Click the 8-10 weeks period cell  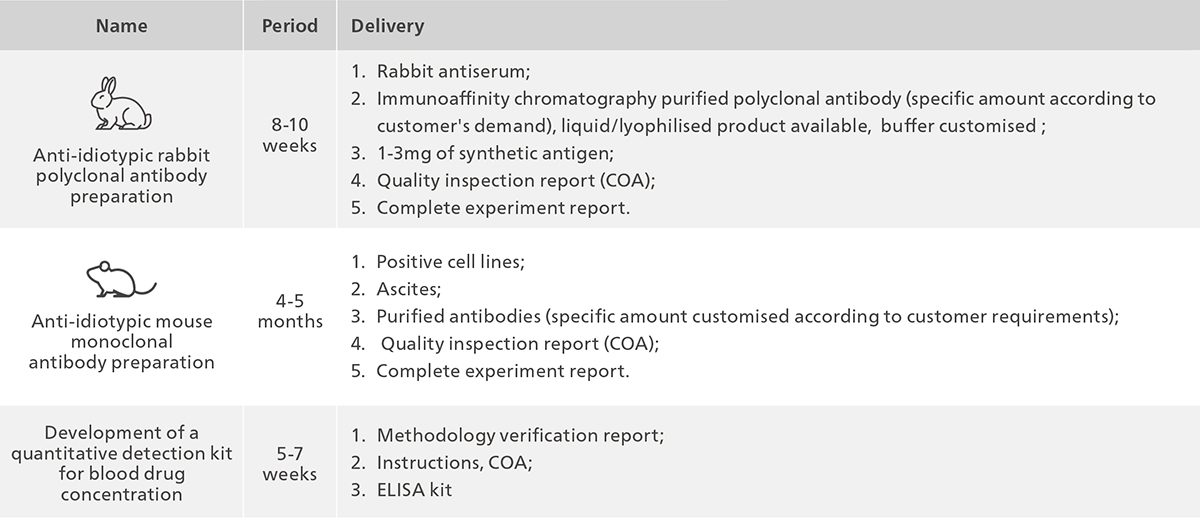pyautogui.click(x=290, y=136)
